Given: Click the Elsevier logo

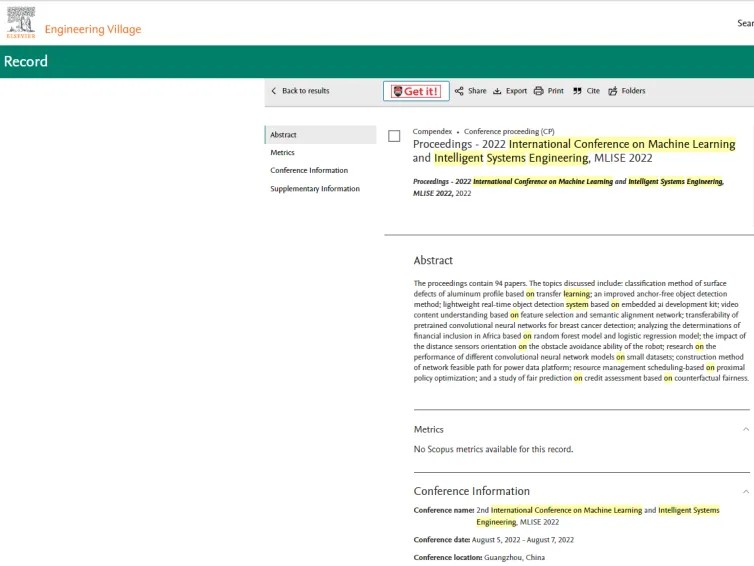Looking at the screenshot, I should (x=20, y=22).
